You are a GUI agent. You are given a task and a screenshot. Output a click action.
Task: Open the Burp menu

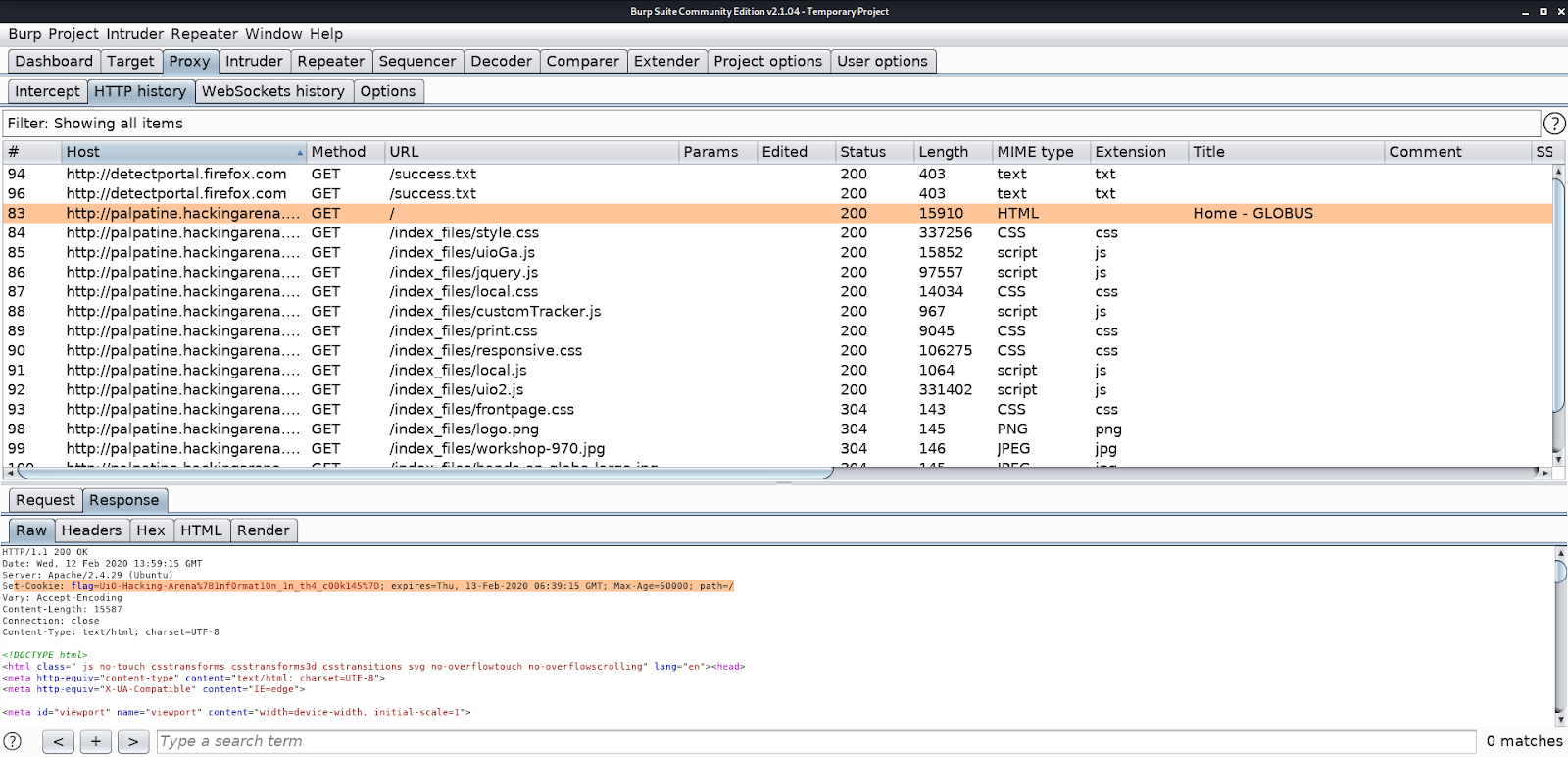point(24,34)
